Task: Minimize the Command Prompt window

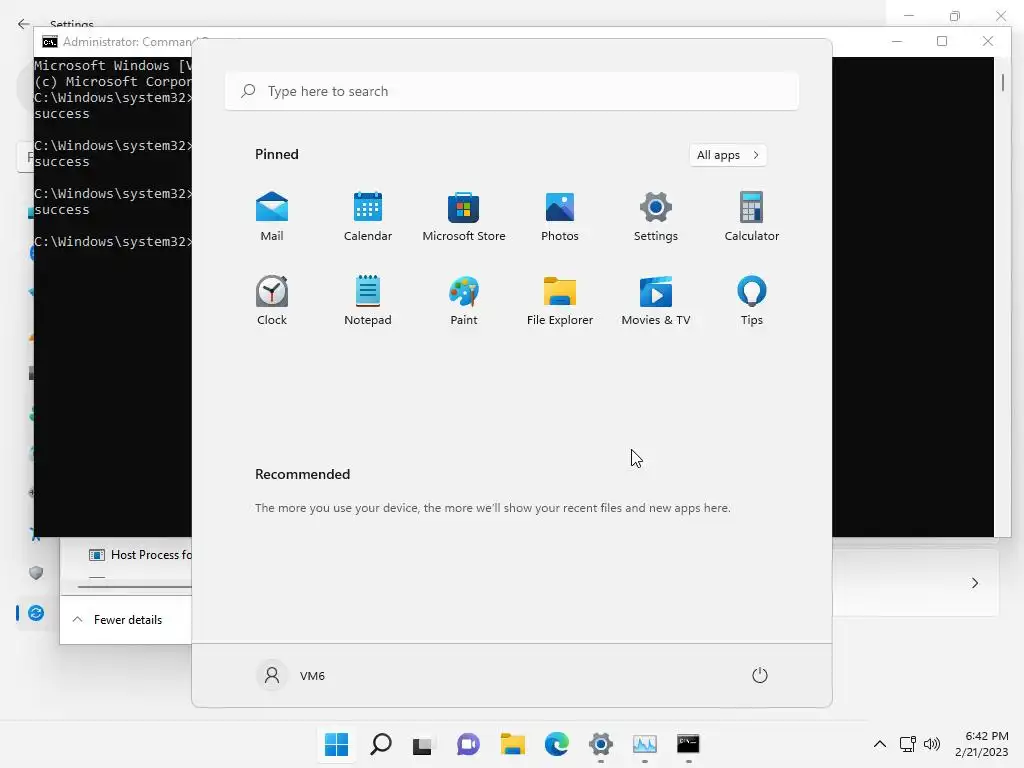Action: tap(897, 41)
